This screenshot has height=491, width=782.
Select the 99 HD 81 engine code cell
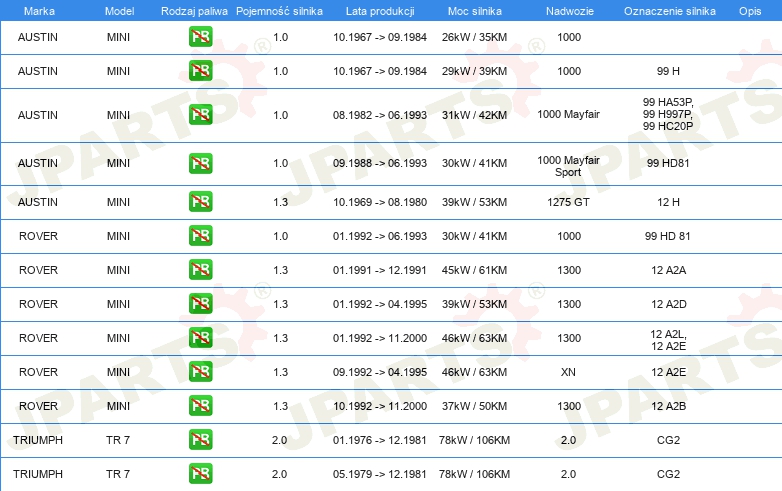[x=667, y=236]
